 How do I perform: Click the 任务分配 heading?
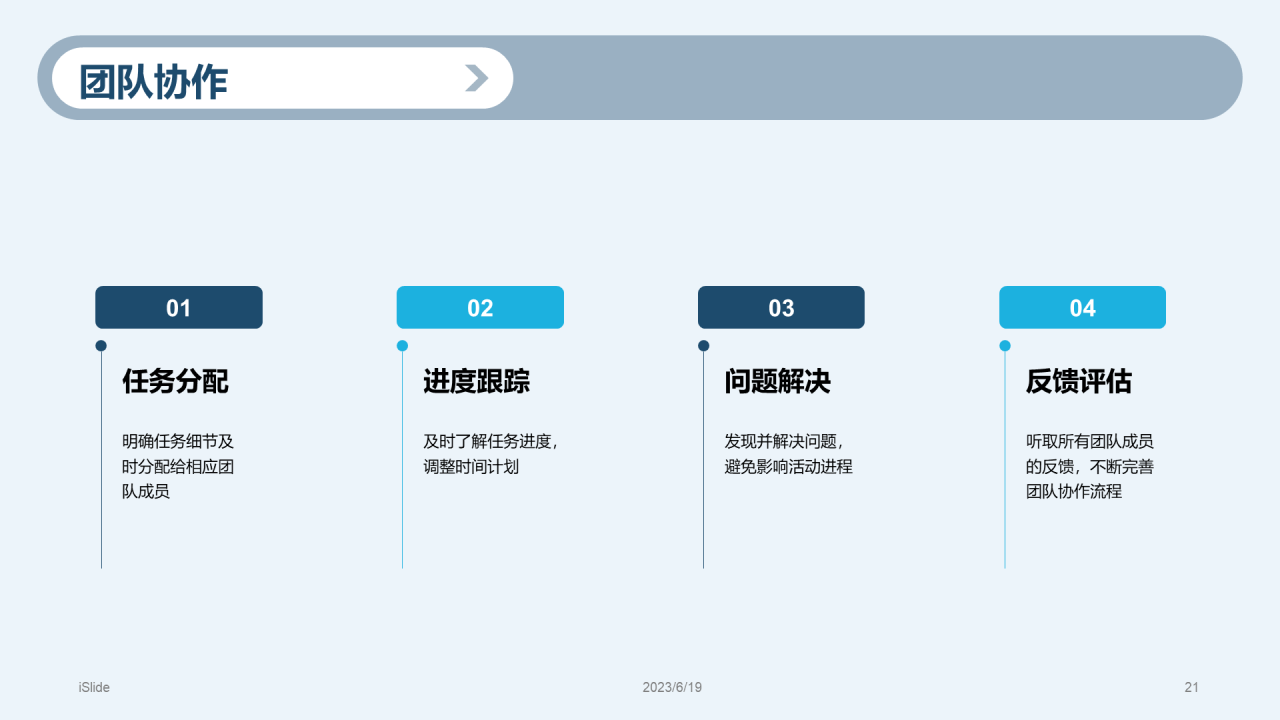[175, 381]
